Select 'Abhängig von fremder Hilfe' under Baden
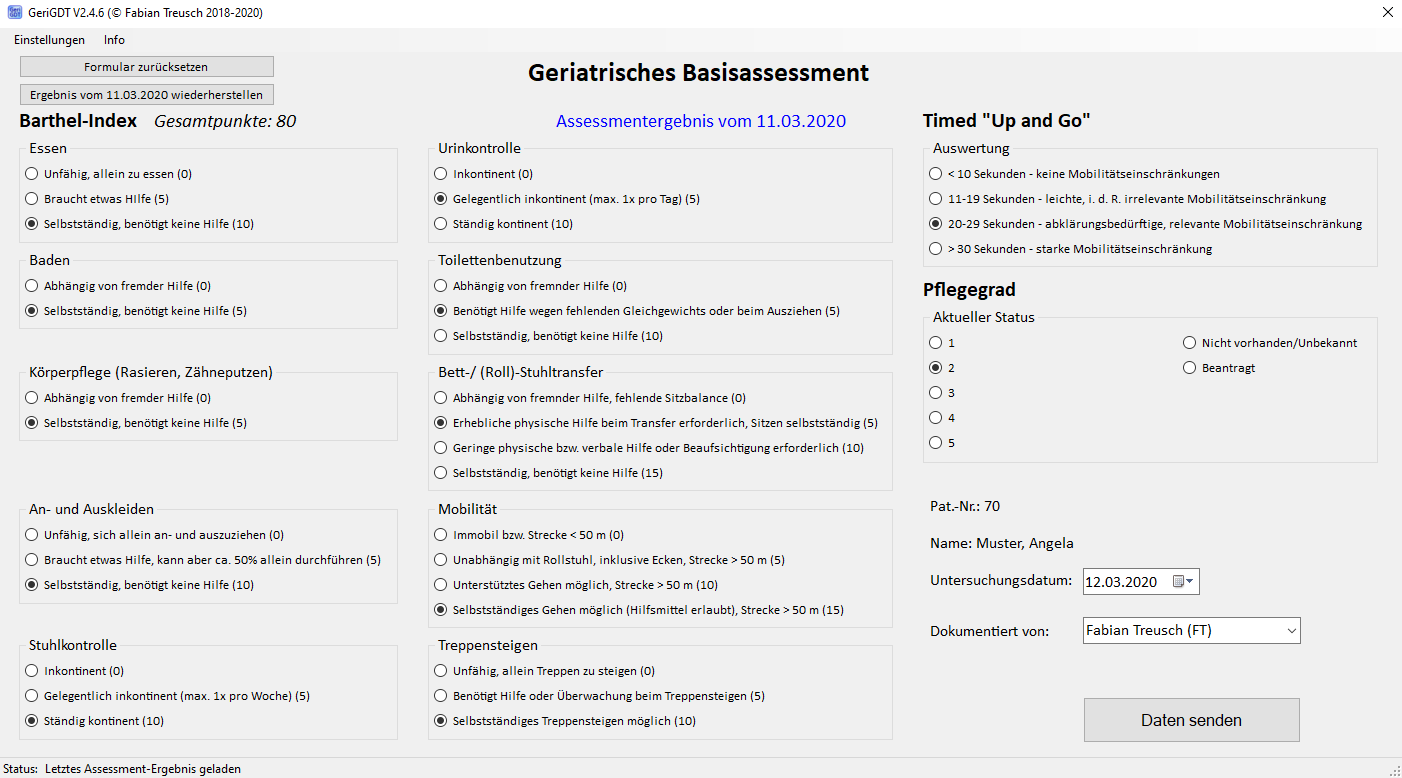 32,286
